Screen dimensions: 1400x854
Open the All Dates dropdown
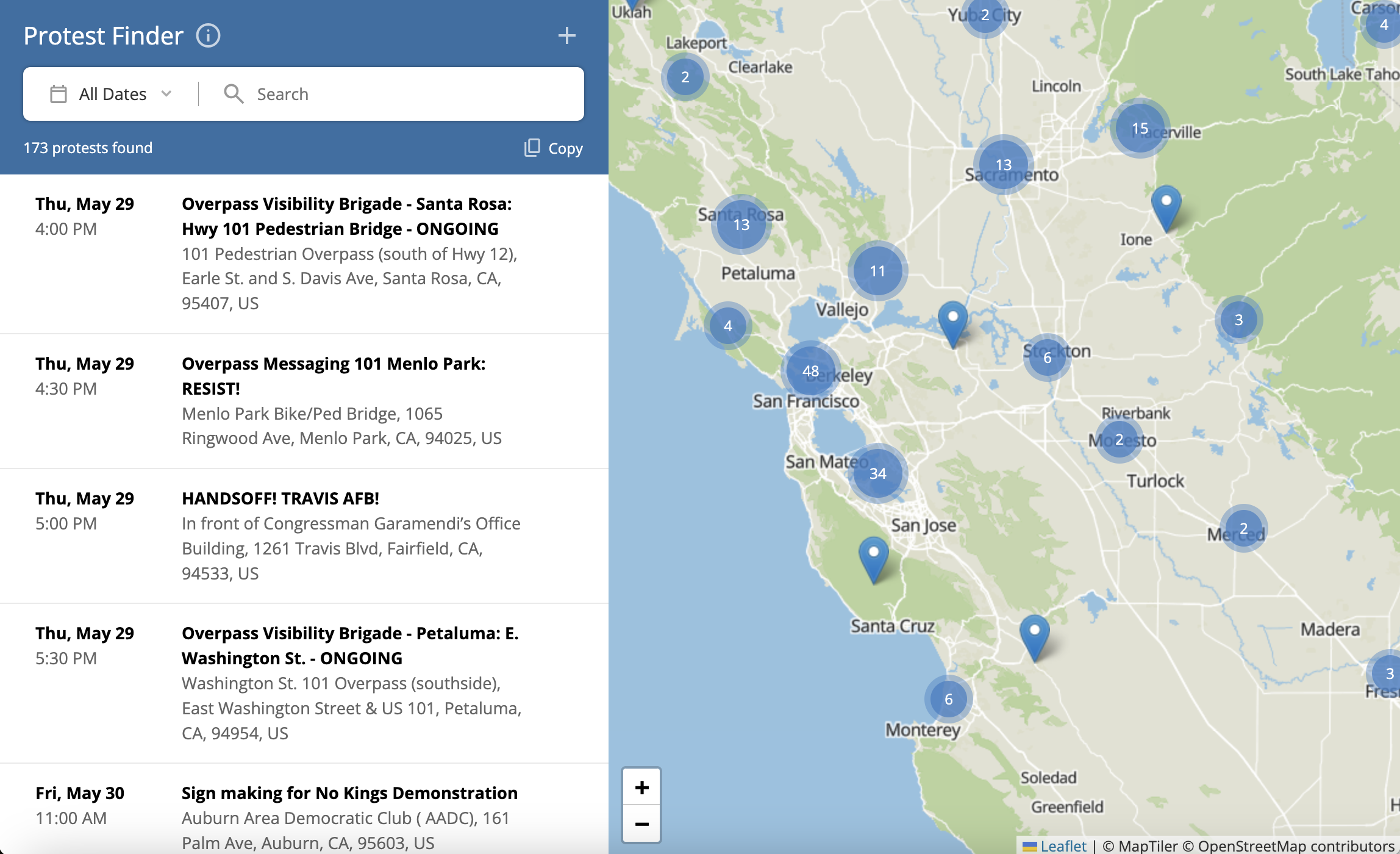(x=112, y=94)
